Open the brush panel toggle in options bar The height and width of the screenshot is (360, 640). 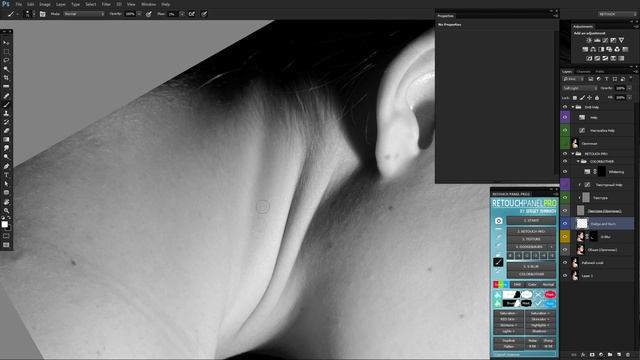coord(42,14)
